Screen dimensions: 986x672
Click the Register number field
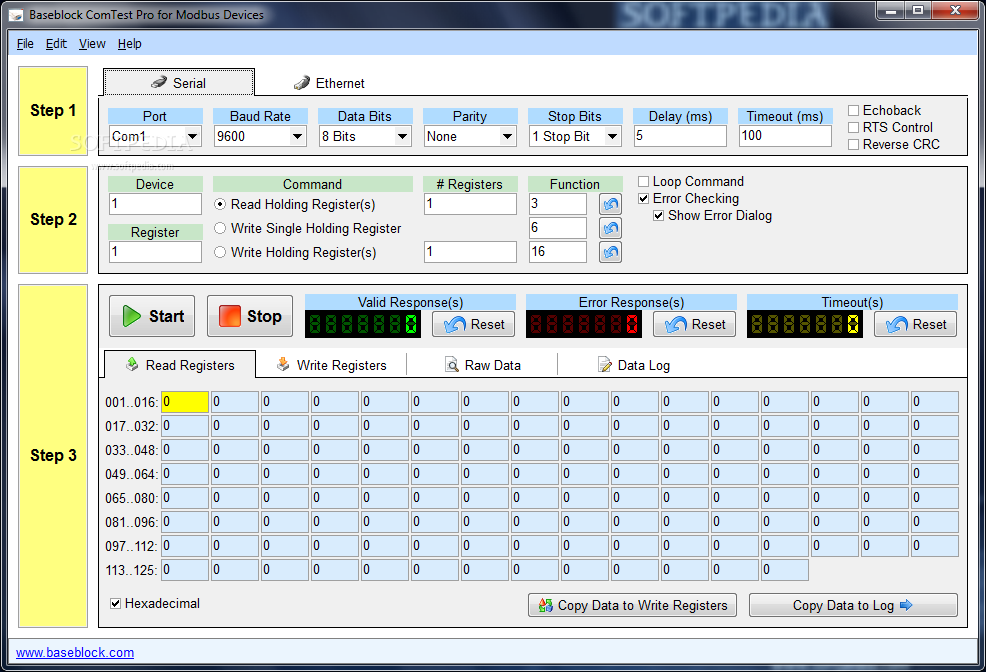tap(155, 252)
